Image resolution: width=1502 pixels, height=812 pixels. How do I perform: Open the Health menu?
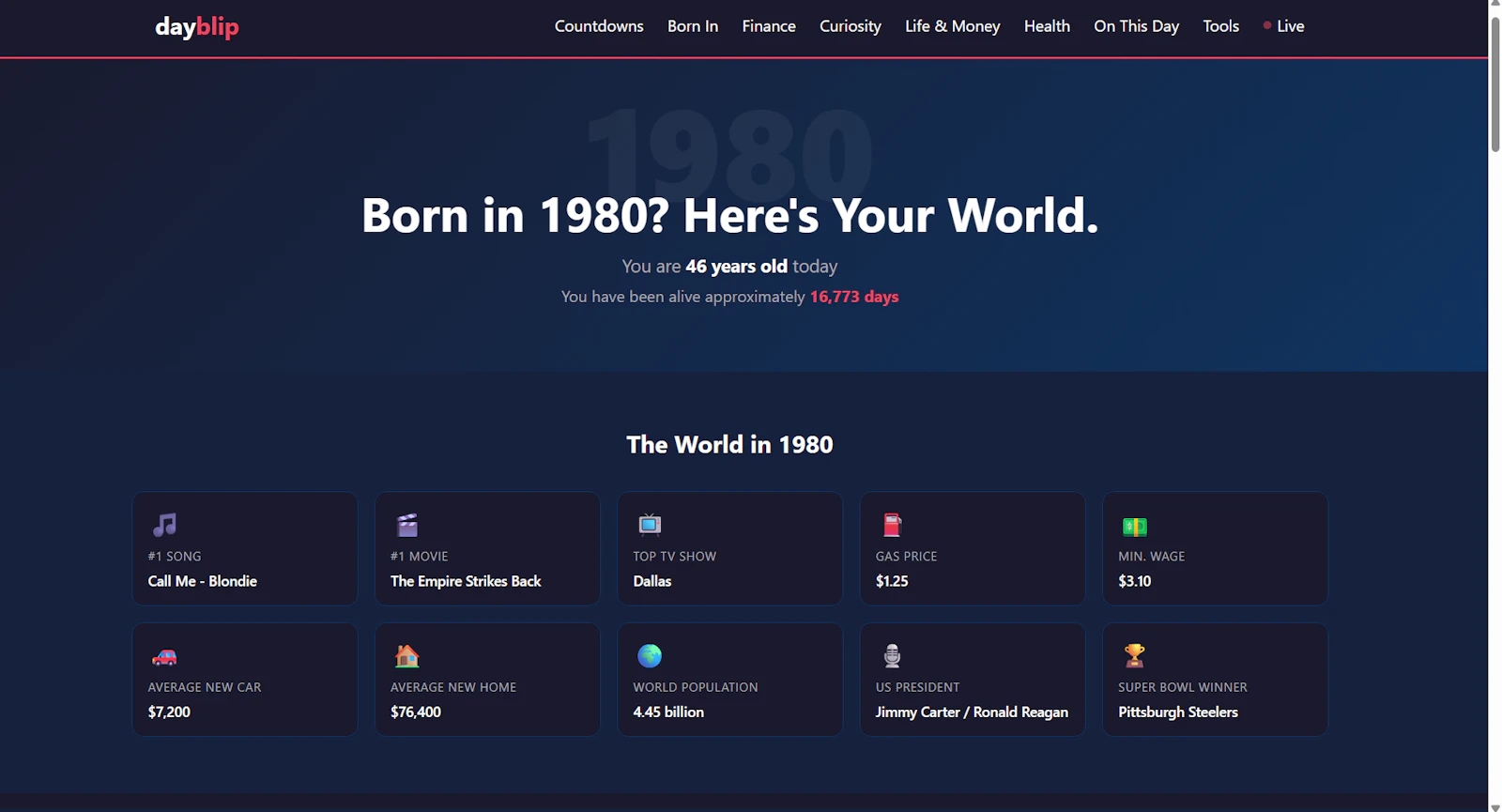(1047, 26)
